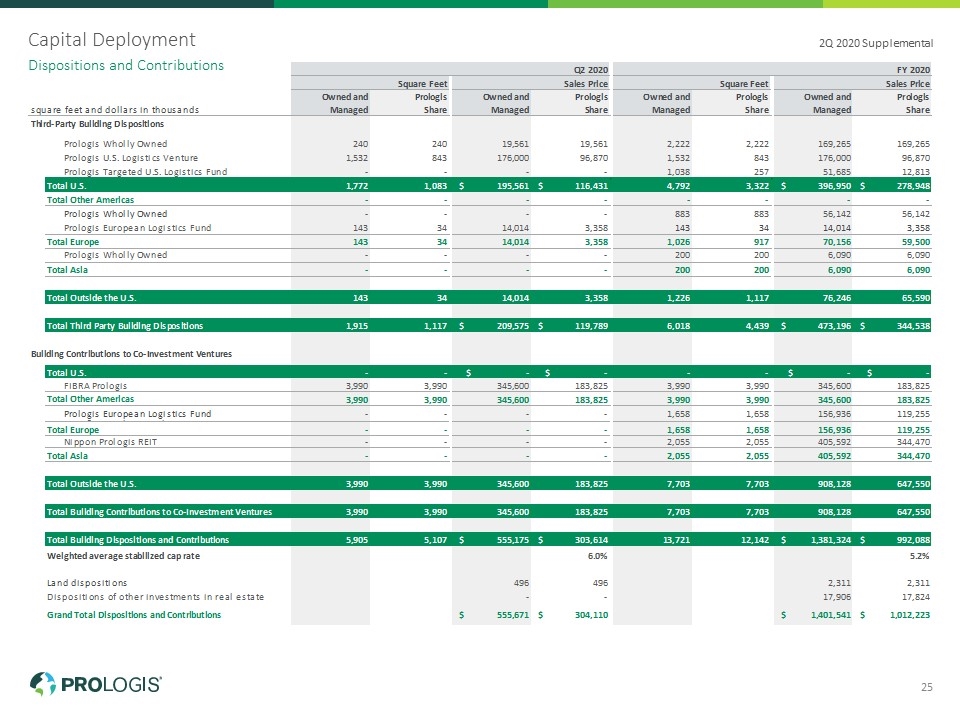
Task: Select 'square feet and dollars in thousands' note
Action: [115, 110]
